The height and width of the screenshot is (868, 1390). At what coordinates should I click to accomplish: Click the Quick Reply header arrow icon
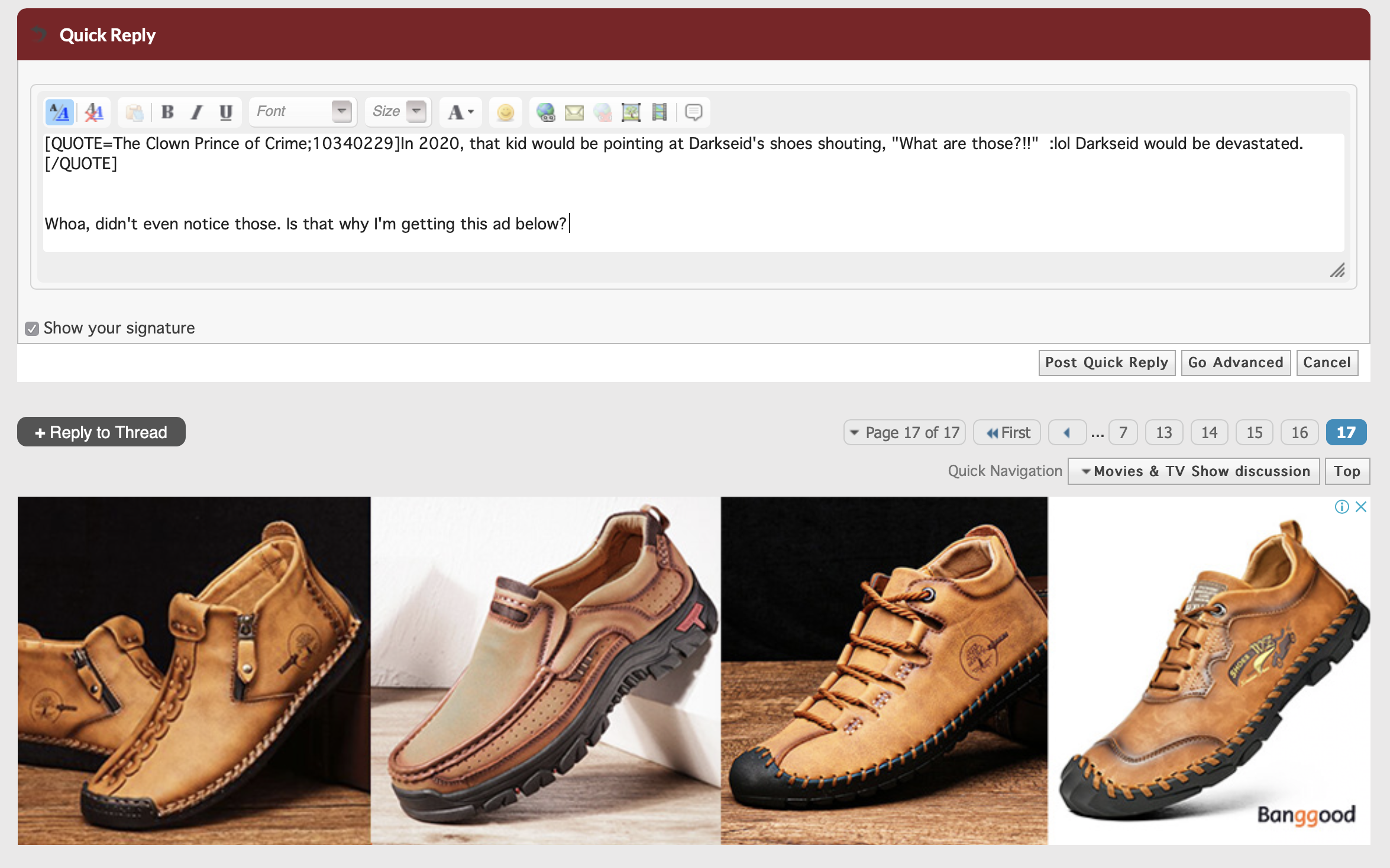click(39, 34)
